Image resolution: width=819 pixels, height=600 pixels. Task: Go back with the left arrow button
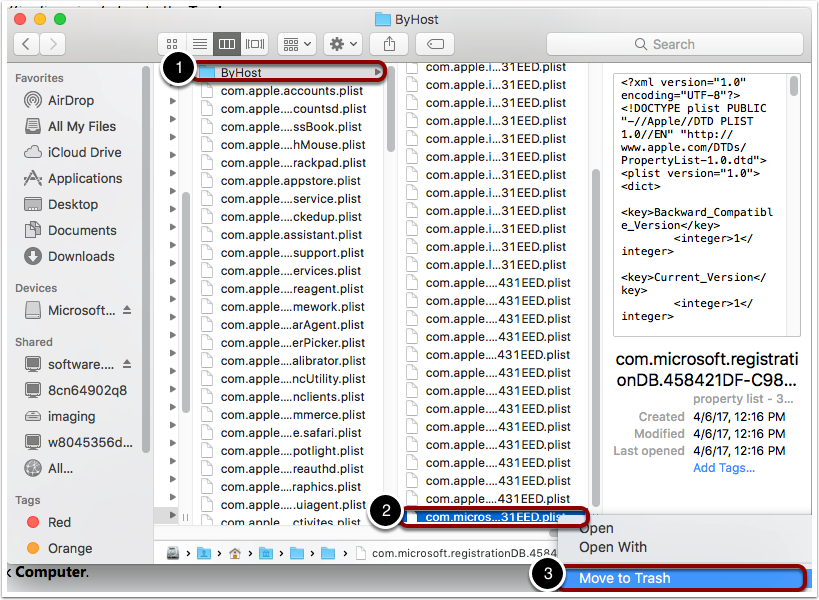[26, 44]
